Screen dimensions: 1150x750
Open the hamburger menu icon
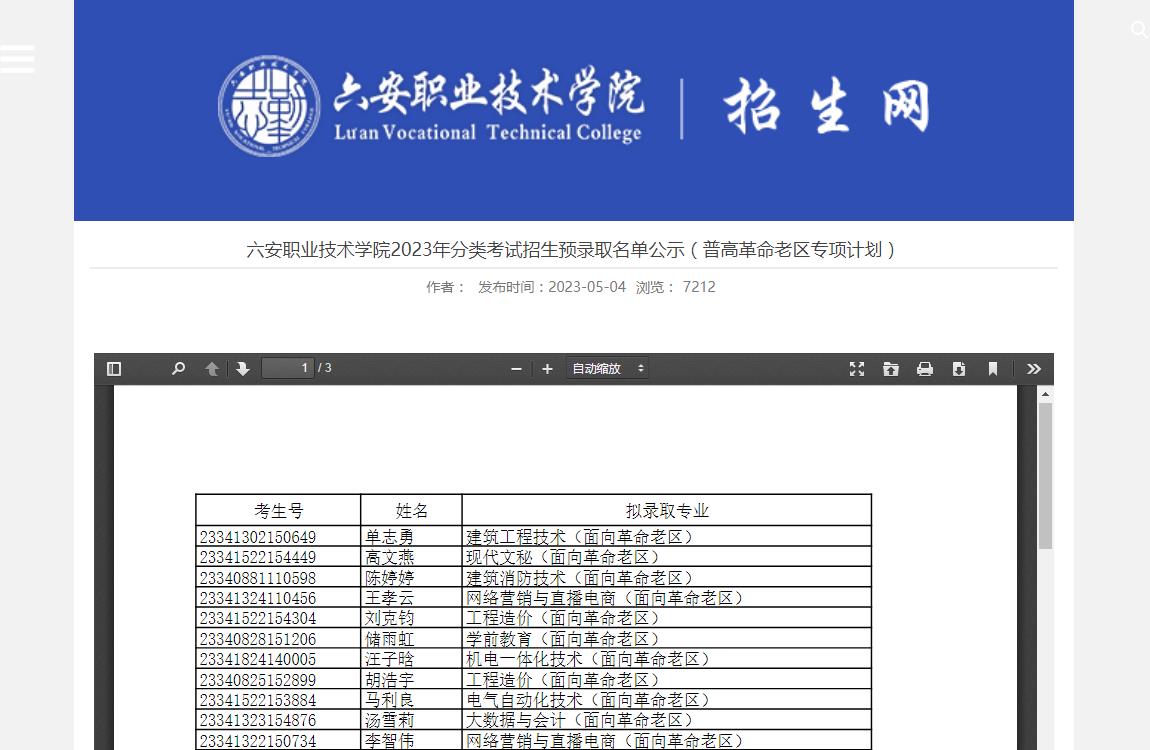(x=17, y=59)
